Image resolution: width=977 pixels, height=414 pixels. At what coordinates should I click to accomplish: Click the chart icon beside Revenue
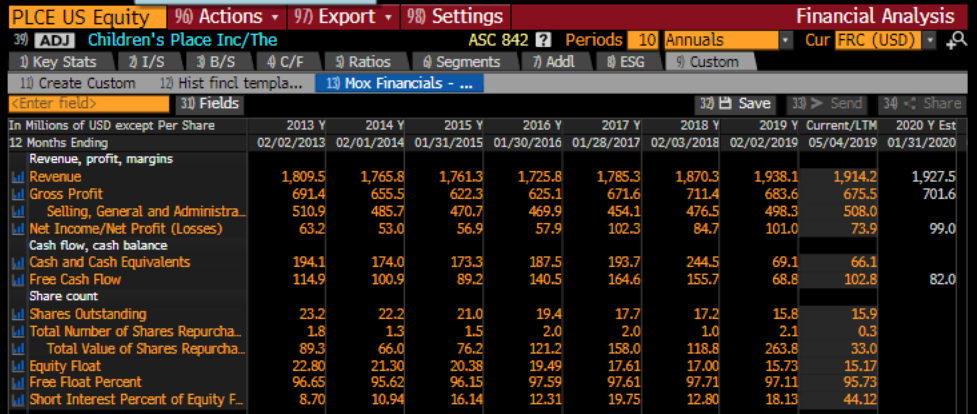17,177
